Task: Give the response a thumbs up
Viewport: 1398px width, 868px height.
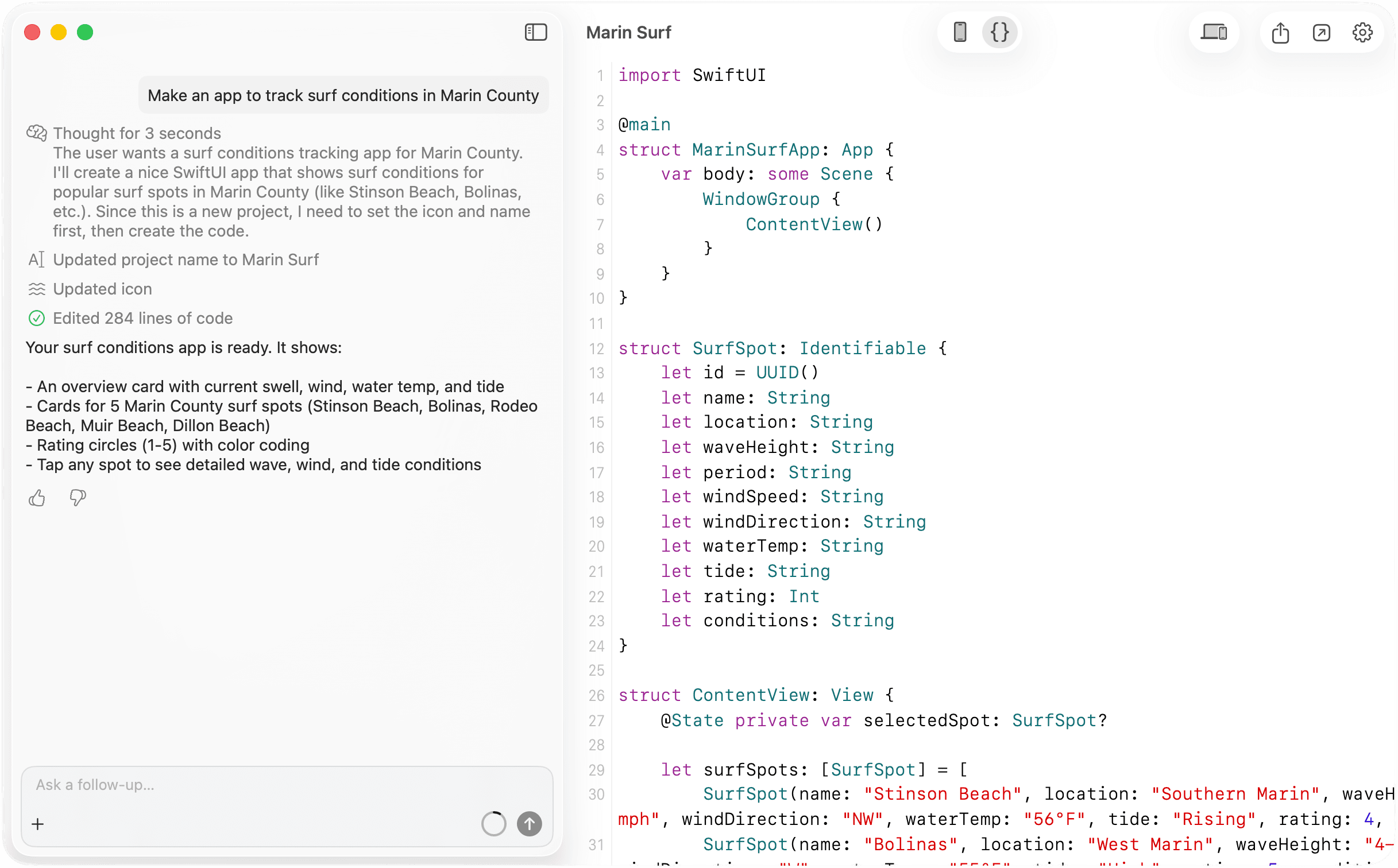Action: (36, 498)
